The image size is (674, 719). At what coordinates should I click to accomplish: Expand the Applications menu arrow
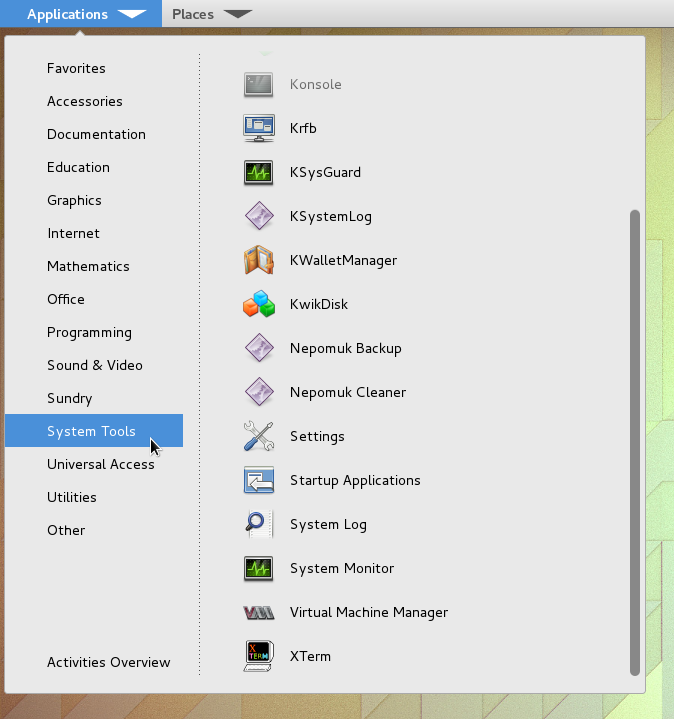tap(131, 14)
